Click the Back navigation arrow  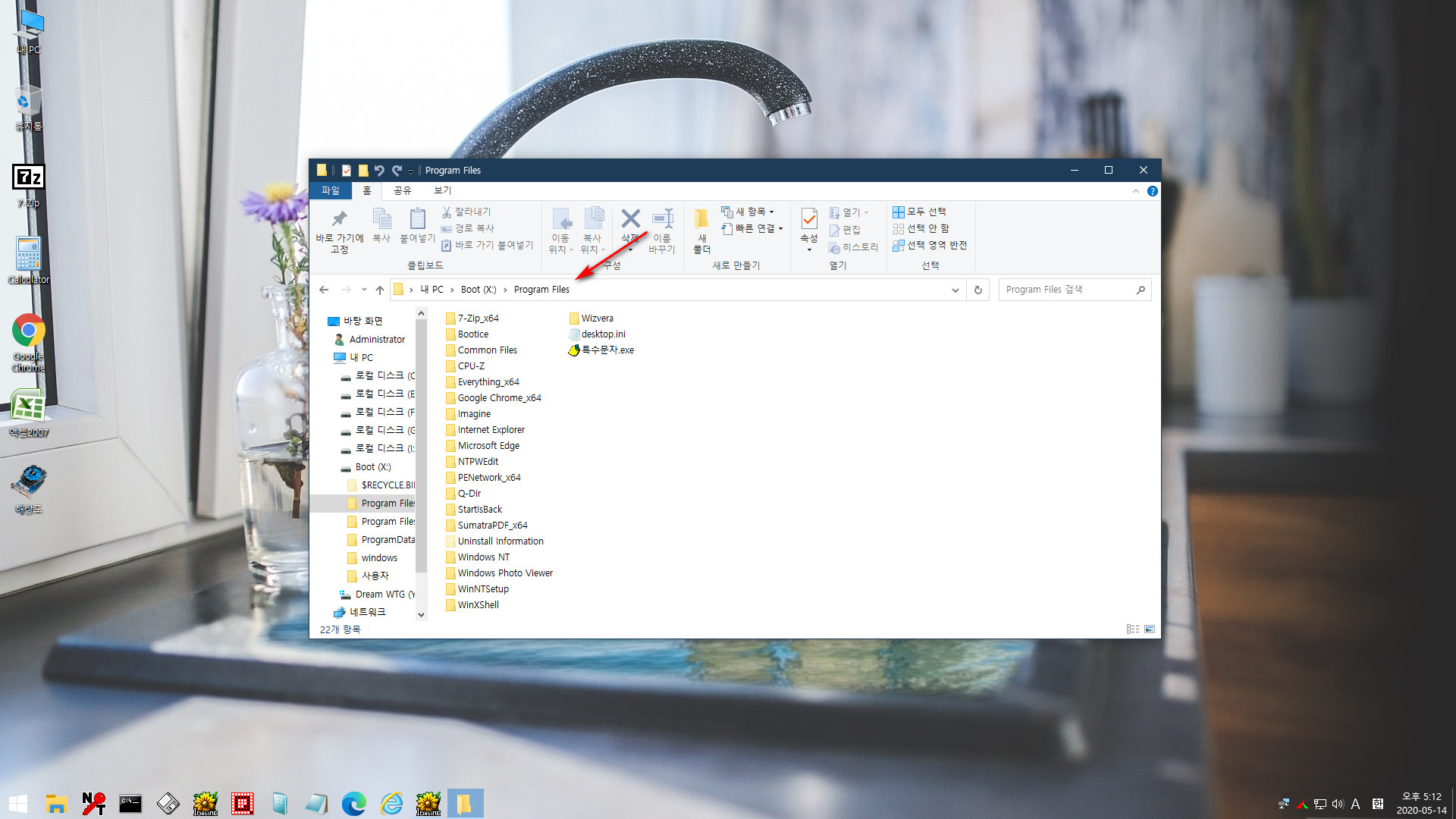[x=324, y=290]
